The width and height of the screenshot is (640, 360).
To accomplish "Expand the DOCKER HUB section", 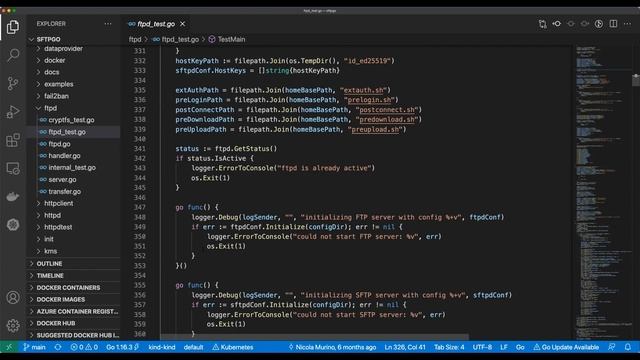I will click(x=73, y=323).
